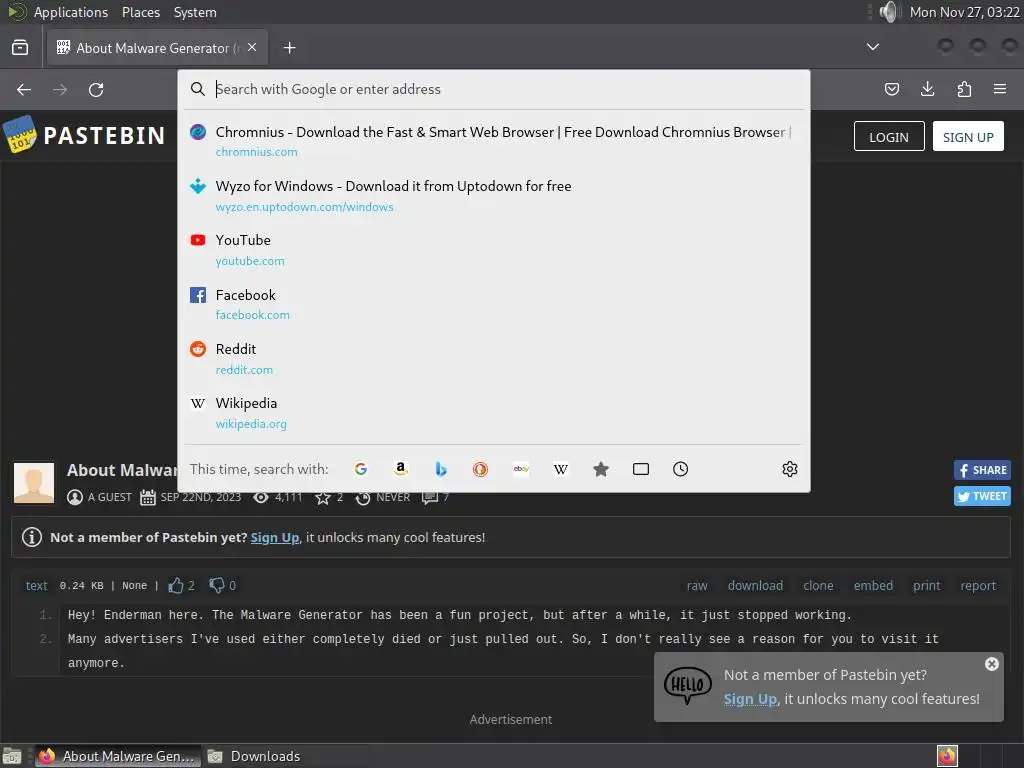Click the download paste link
Screen dimensions: 1024x768
[x=755, y=586]
